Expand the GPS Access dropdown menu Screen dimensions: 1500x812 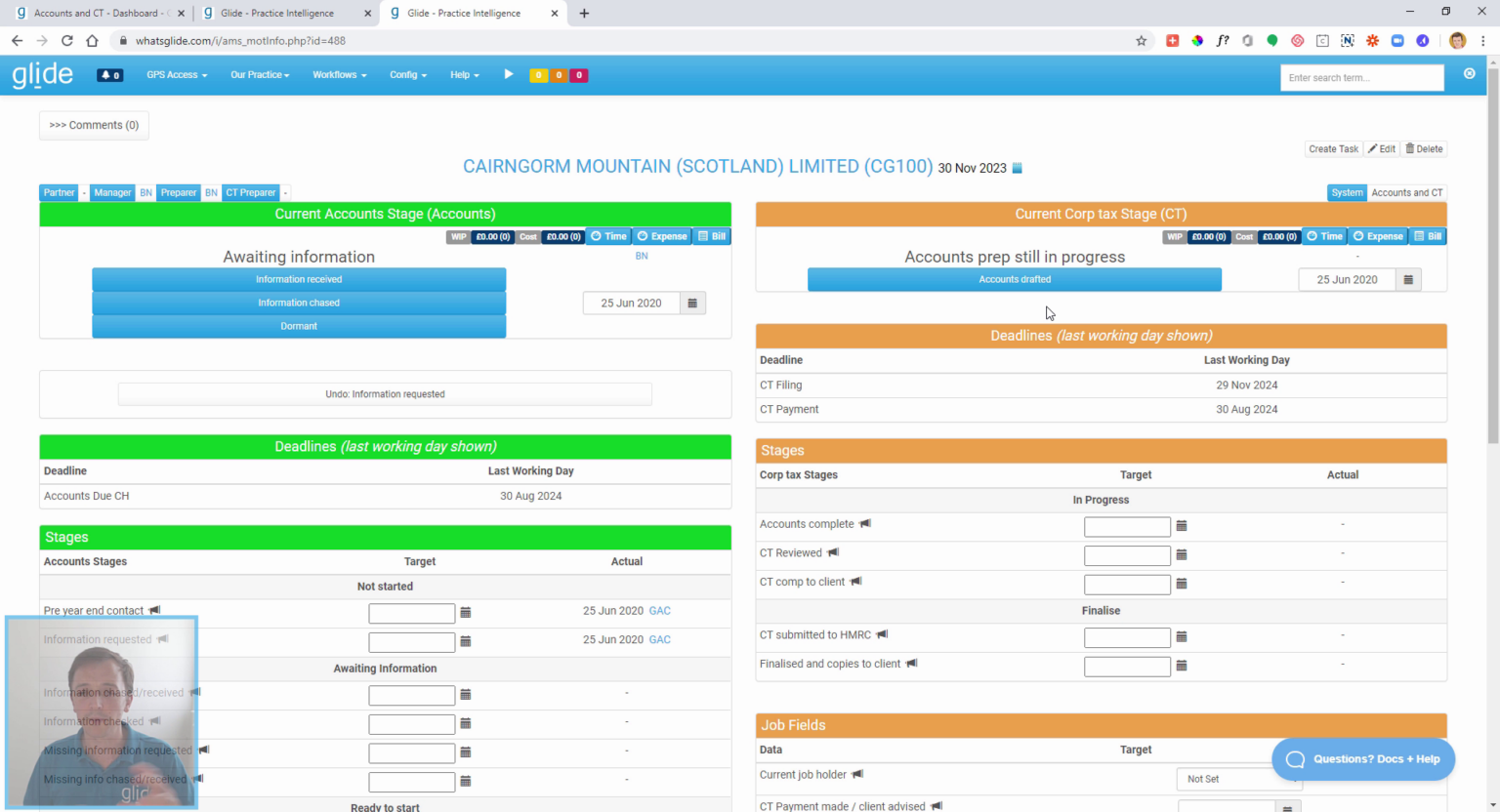point(177,75)
